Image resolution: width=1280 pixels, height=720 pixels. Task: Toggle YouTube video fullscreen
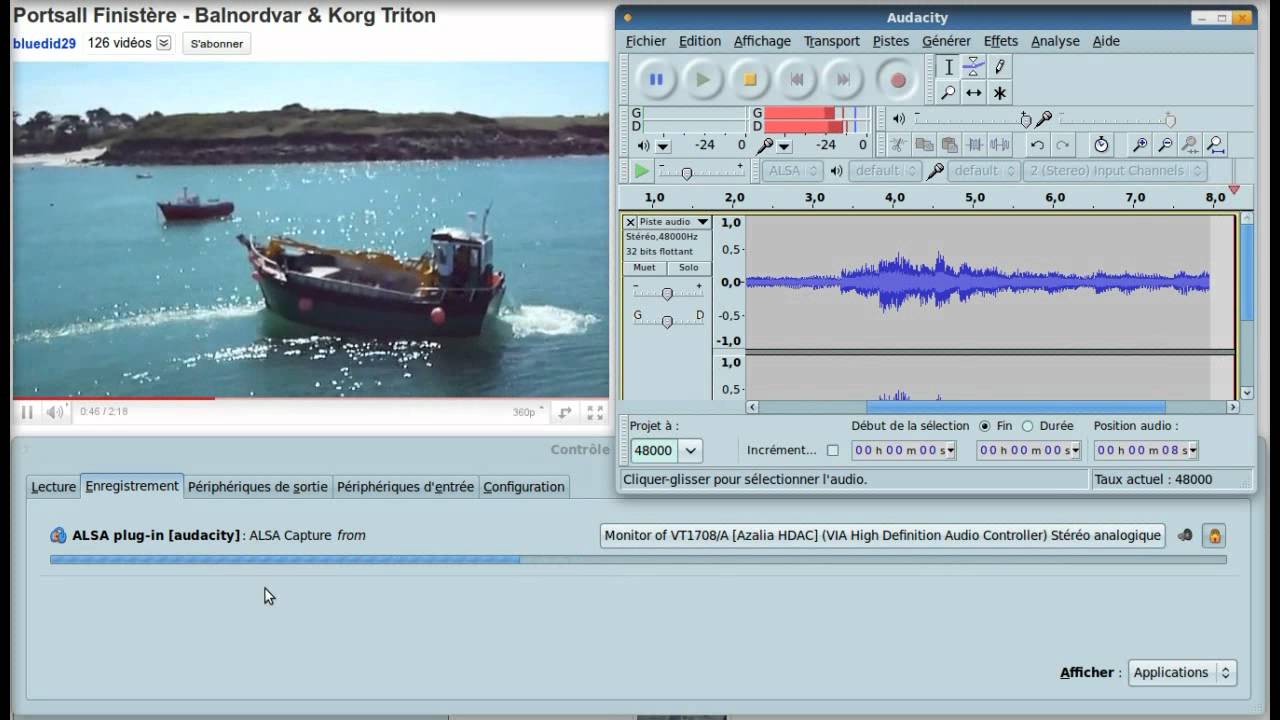point(595,412)
